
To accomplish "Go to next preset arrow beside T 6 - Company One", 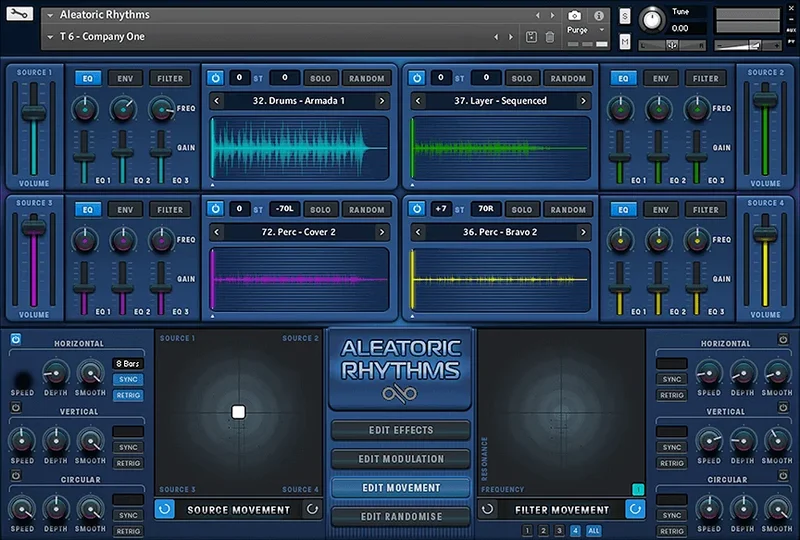I will [x=511, y=37].
